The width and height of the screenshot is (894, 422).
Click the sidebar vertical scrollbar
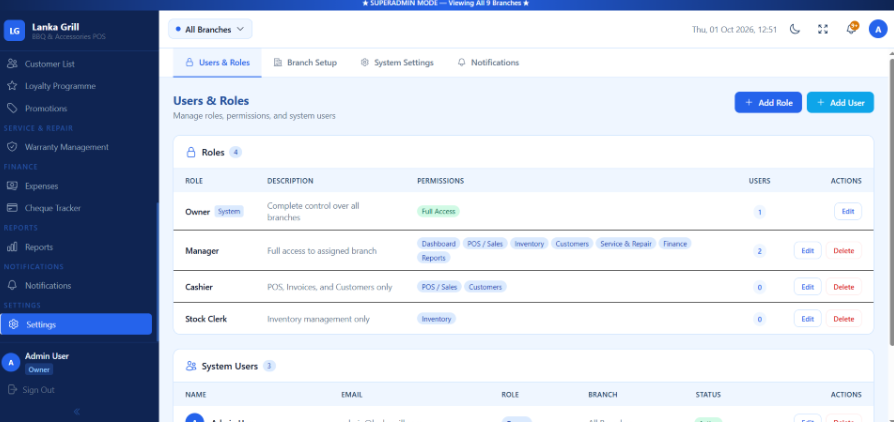157,272
